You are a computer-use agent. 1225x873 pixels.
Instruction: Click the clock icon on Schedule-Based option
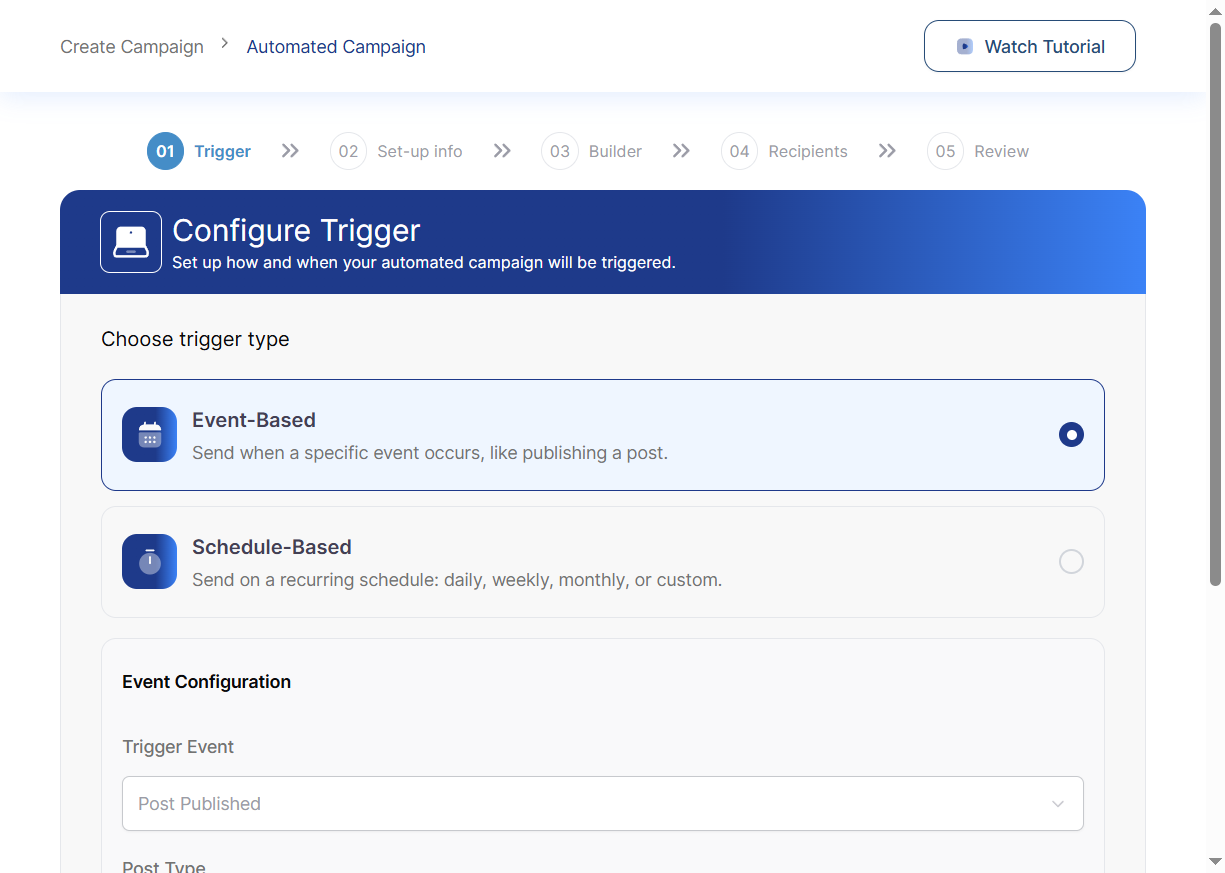[149, 561]
